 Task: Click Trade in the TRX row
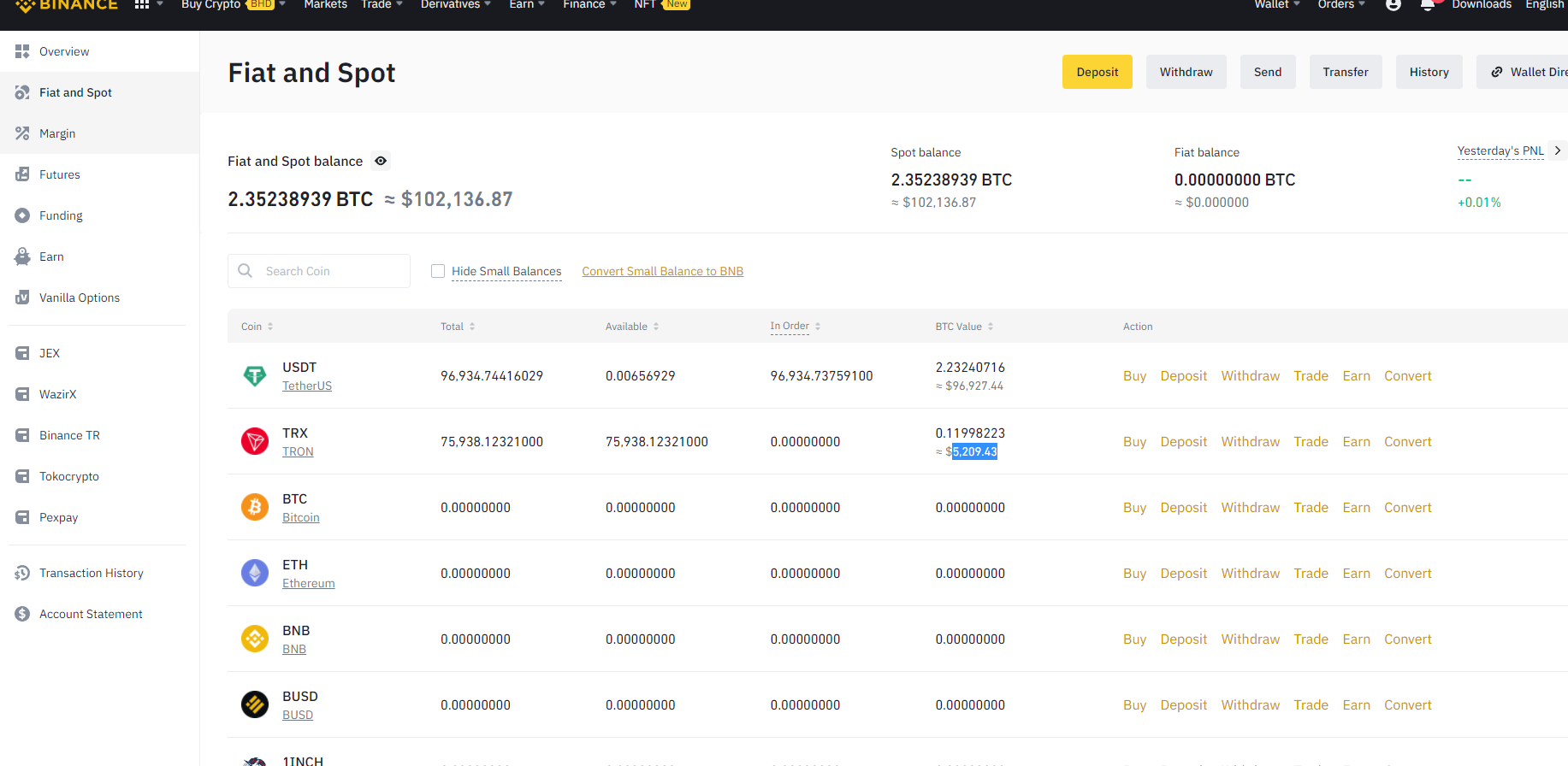coord(1311,441)
